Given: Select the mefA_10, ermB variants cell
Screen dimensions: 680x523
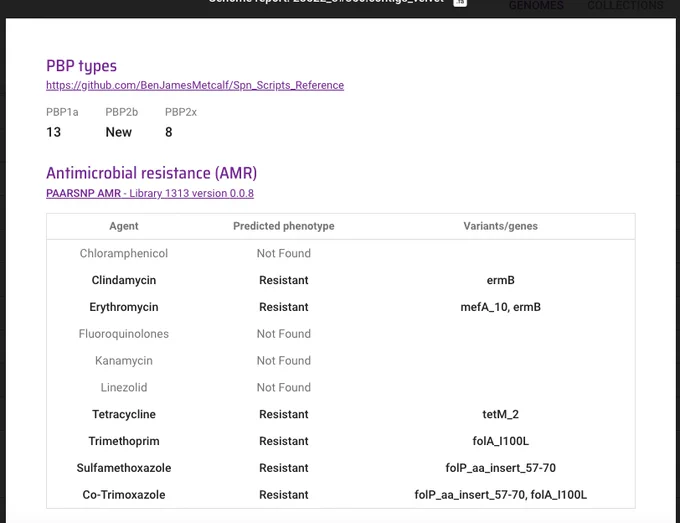Looking at the screenshot, I should click(500, 307).
